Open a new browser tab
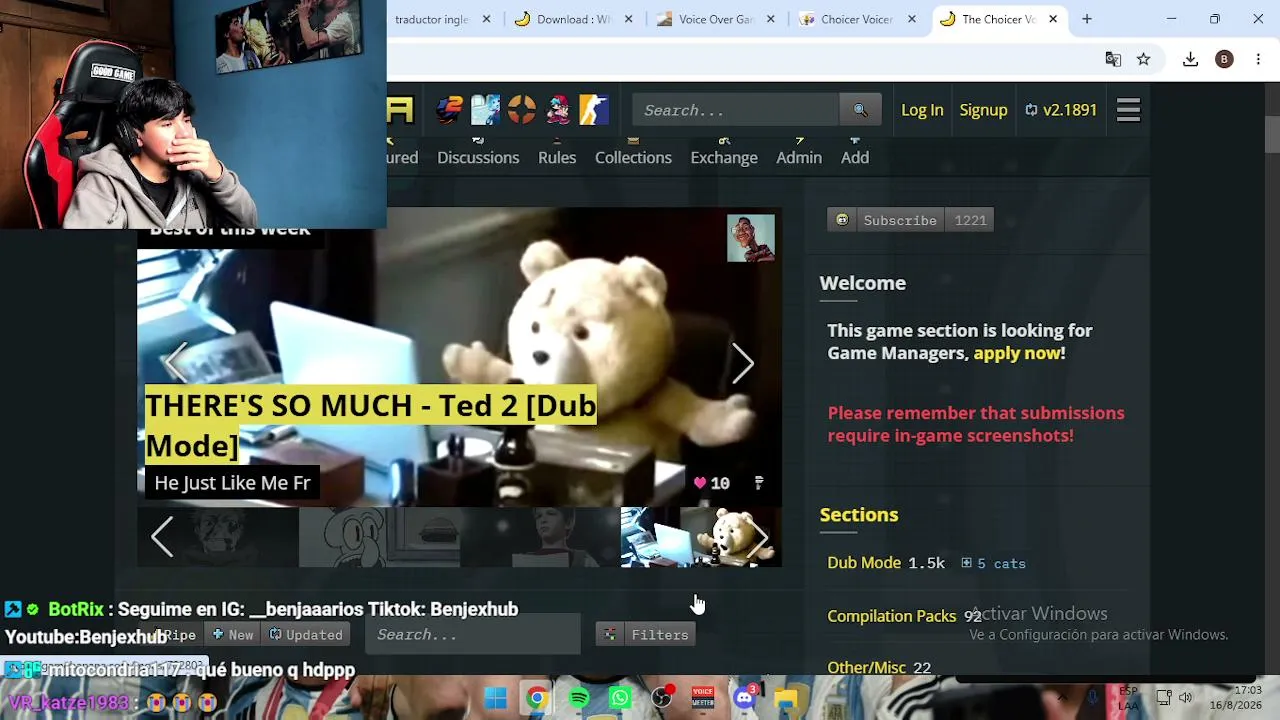 click(1086, 19)
